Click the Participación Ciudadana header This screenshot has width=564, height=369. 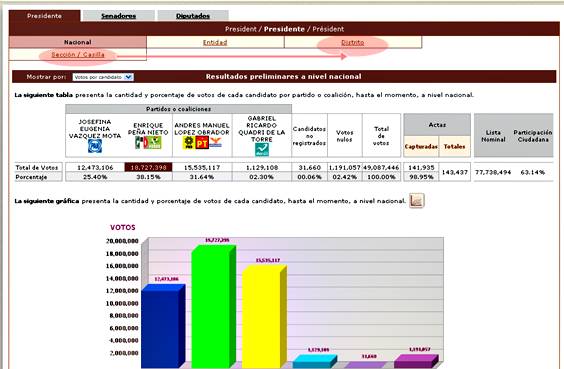[533, 136]
